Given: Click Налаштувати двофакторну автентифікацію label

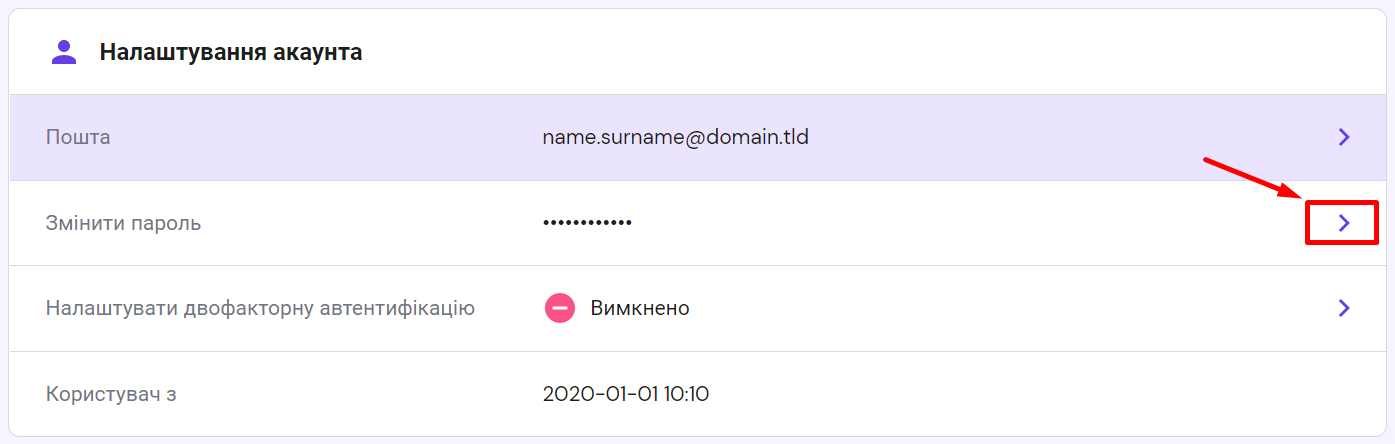Looking at the screenshot, I should pyautogui.click(x=260, y=308).
